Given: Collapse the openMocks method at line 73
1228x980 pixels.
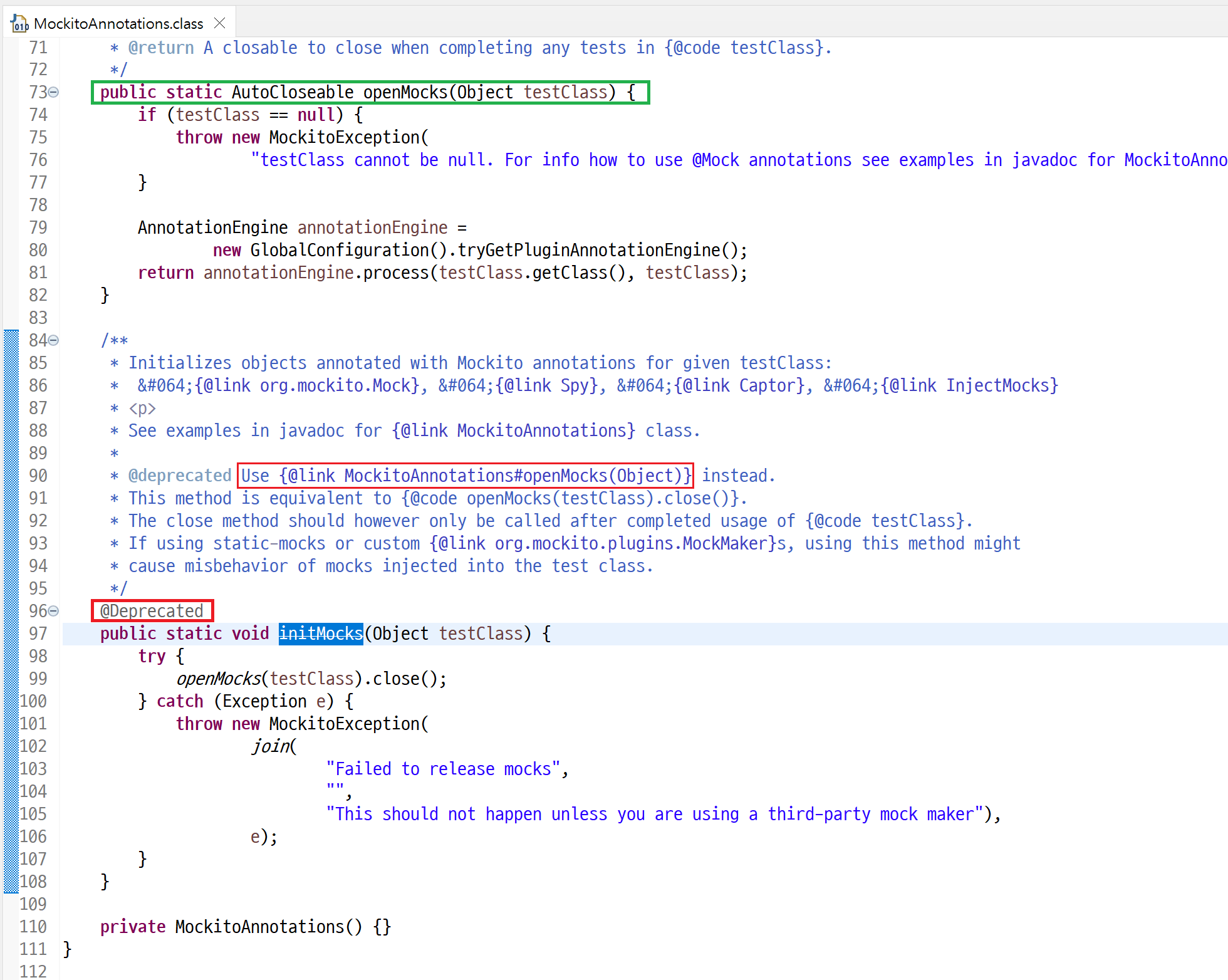Looking at the screenshot, I should tap(54, 92).
